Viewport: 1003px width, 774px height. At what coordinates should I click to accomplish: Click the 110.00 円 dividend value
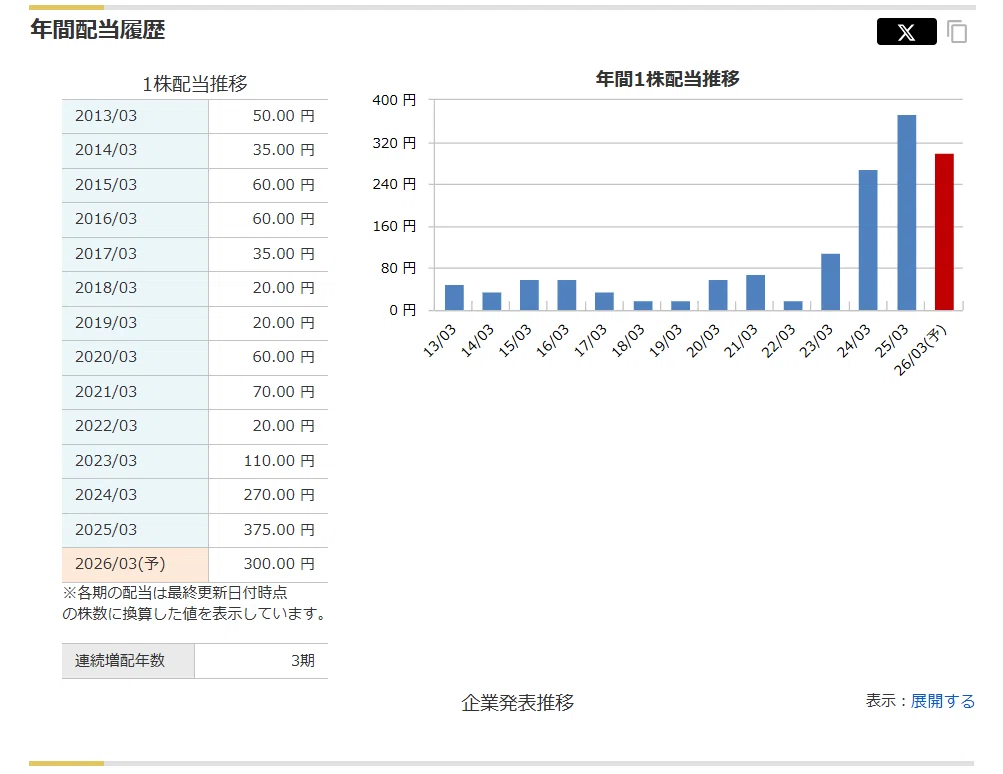point(279,461)
